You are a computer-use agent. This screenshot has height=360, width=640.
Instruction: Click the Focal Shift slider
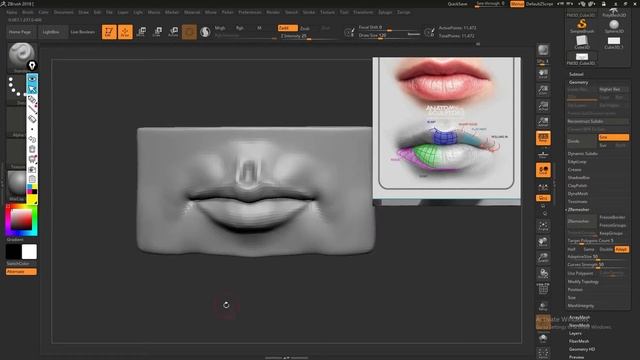[389, 27]
